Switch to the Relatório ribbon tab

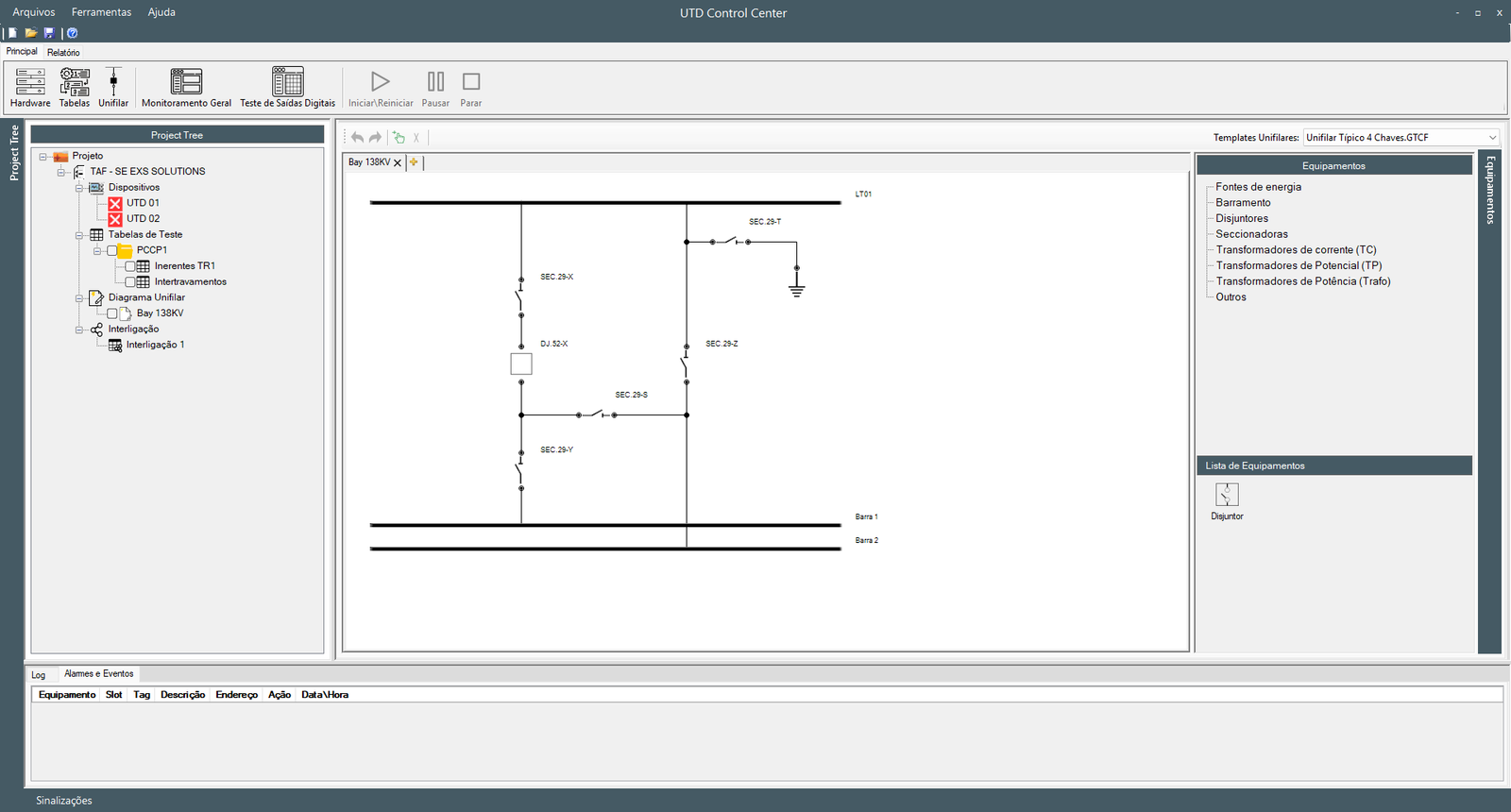click(x=63, y=53)
